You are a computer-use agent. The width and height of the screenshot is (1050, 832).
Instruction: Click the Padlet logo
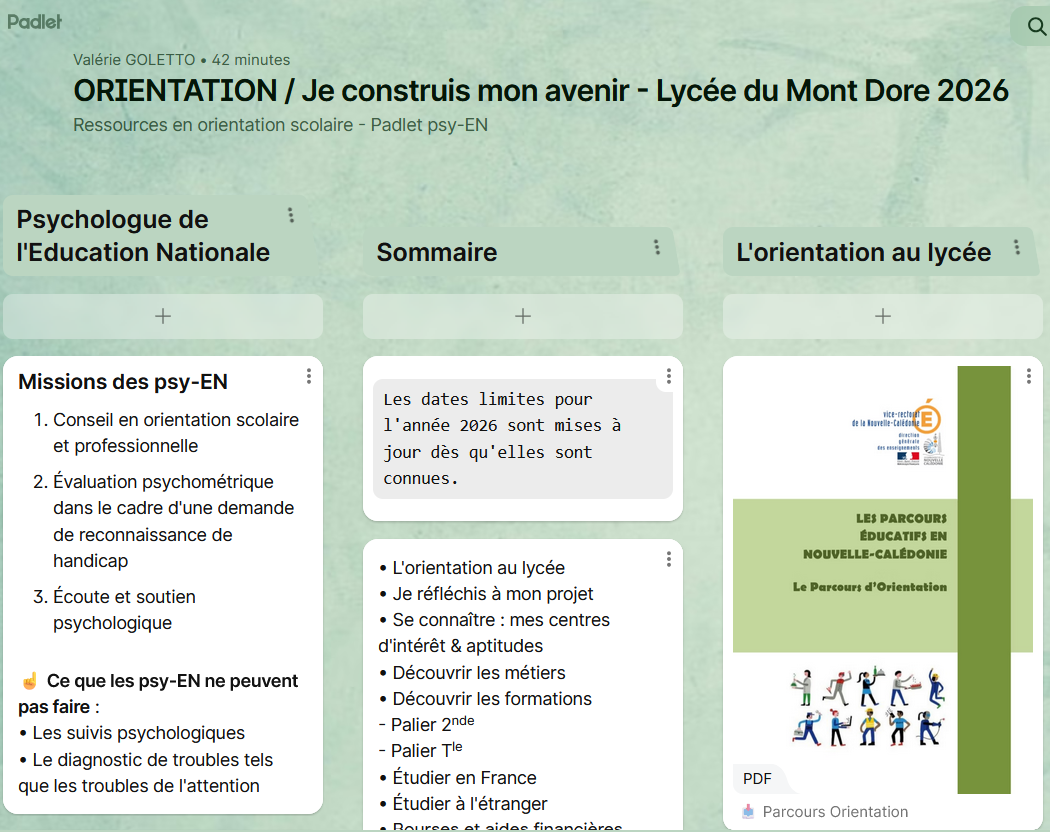point(34,21)
